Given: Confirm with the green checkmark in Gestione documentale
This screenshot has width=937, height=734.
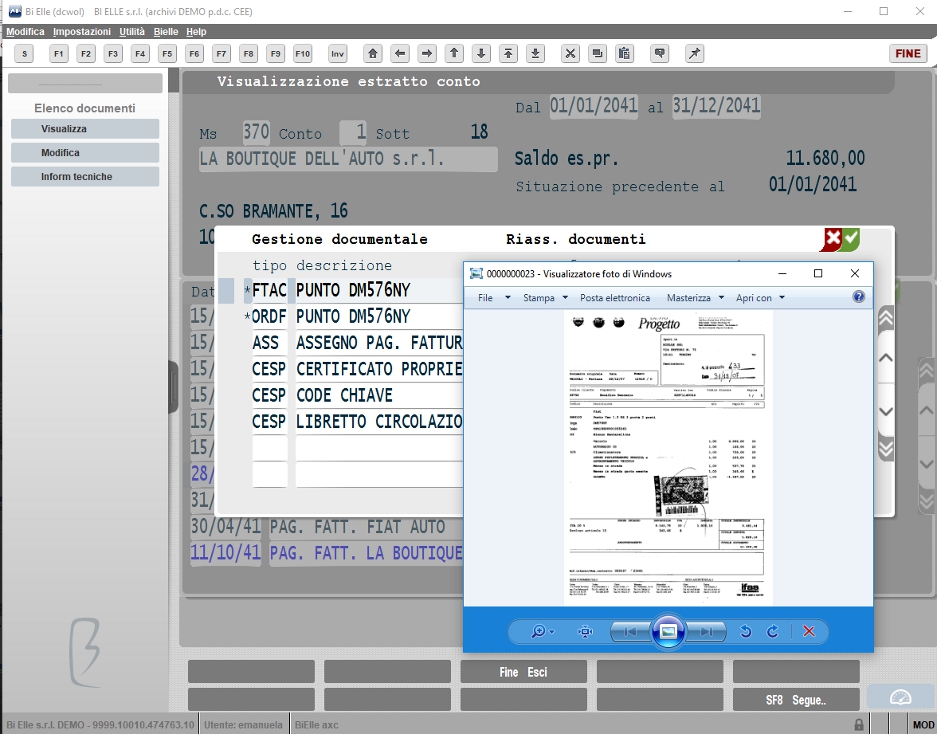Looking at the screenshot, I should point(851,239).
